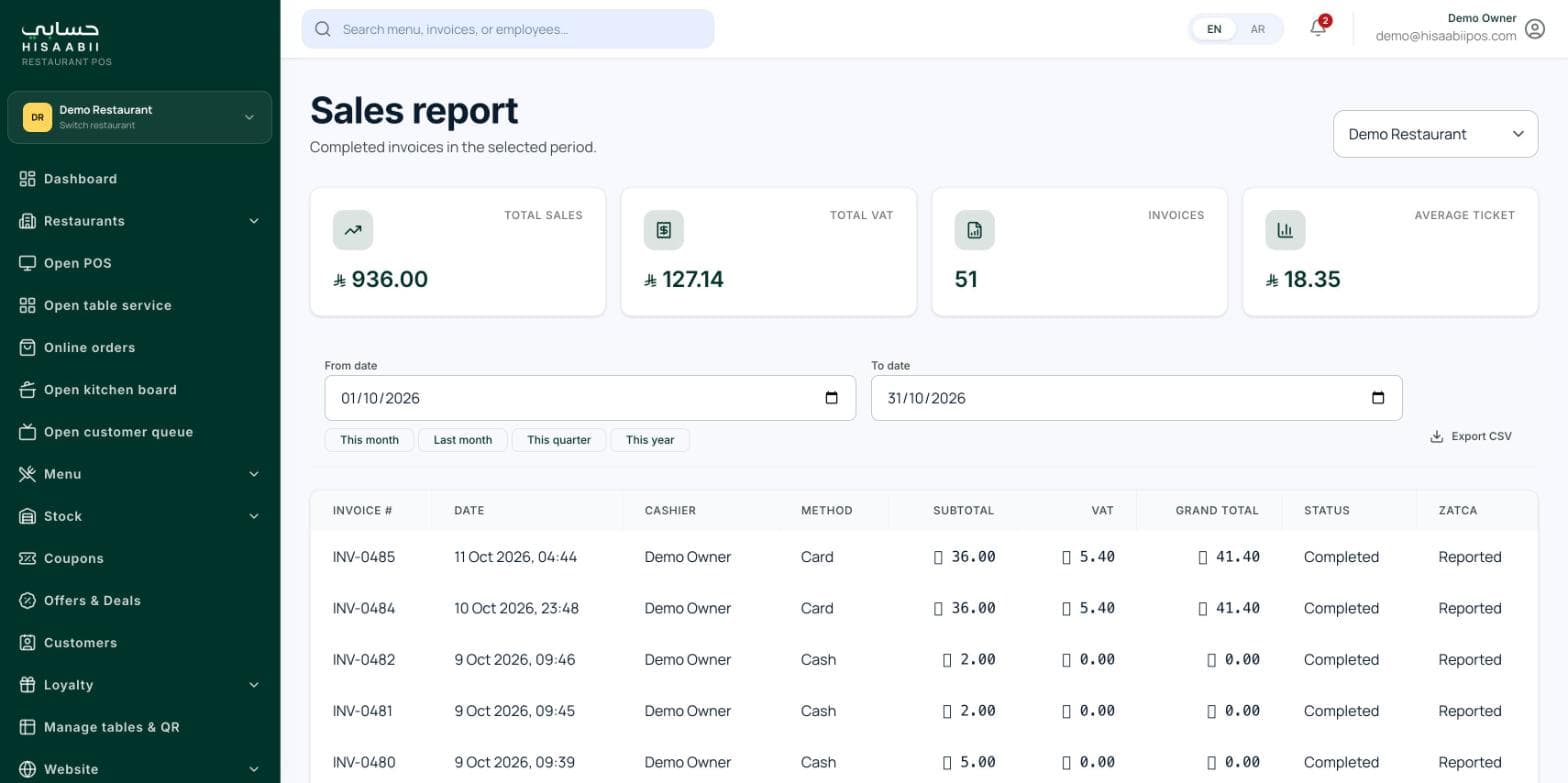Click the Open kitchen board pot icon

click(27, 390)
